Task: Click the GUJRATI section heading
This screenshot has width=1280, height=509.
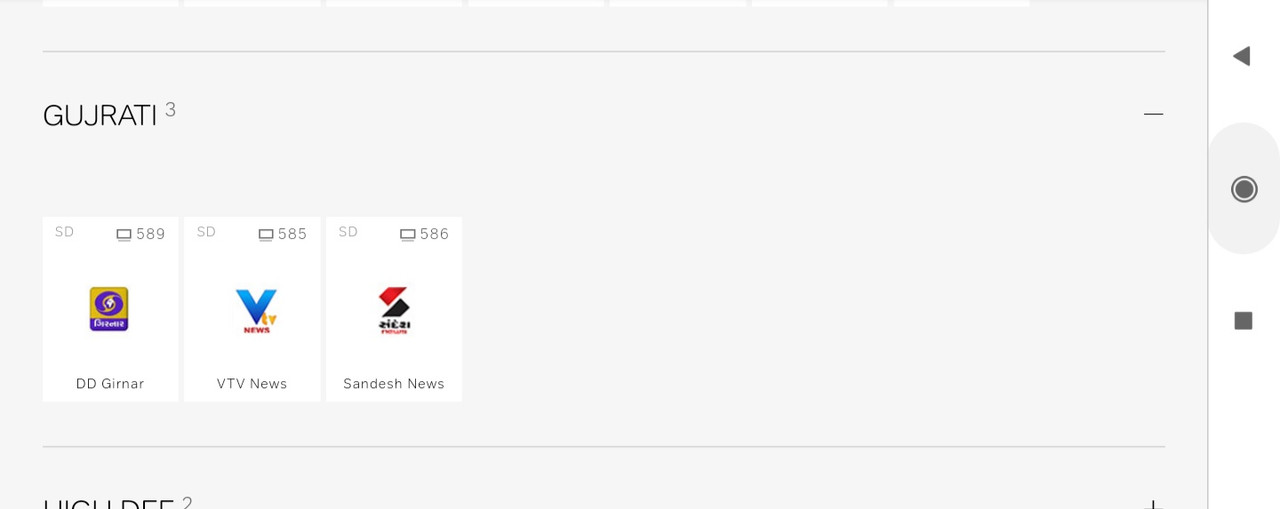Action: point(100,116)
